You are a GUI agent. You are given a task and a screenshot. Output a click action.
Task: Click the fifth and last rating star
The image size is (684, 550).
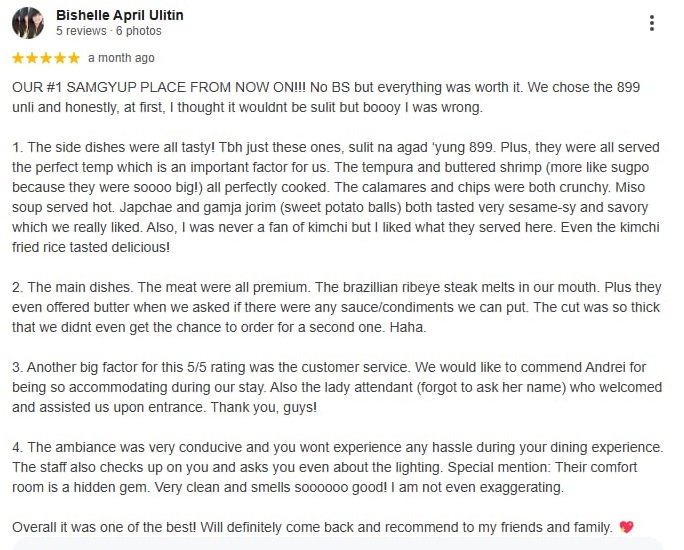coord(74,58)
